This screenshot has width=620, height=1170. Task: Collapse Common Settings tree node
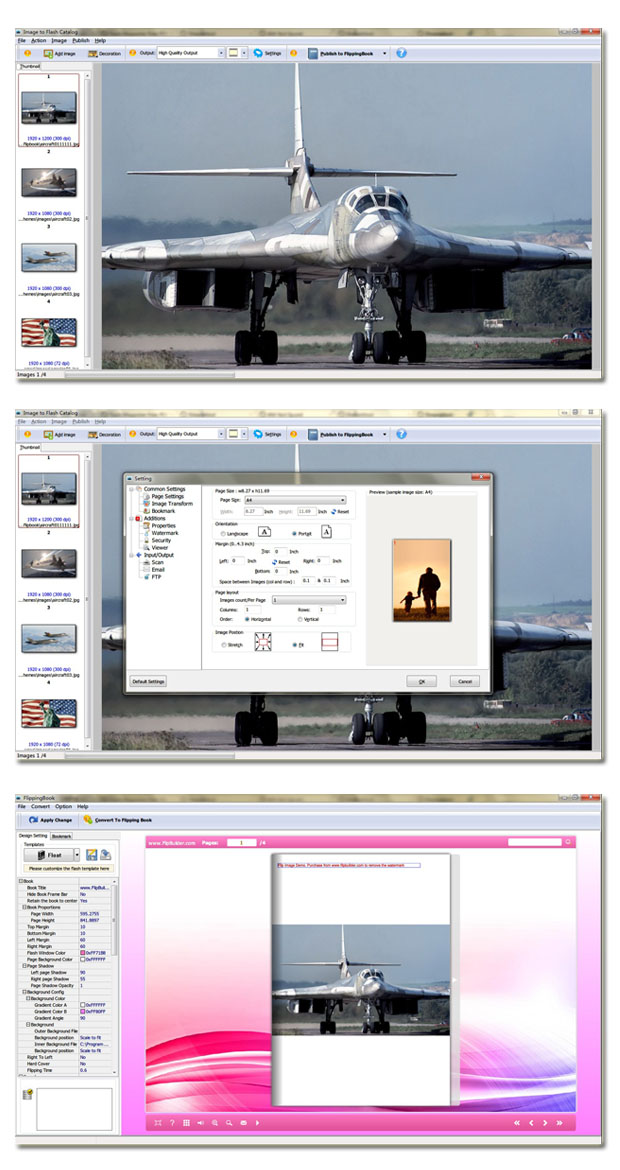pos(131,489)
